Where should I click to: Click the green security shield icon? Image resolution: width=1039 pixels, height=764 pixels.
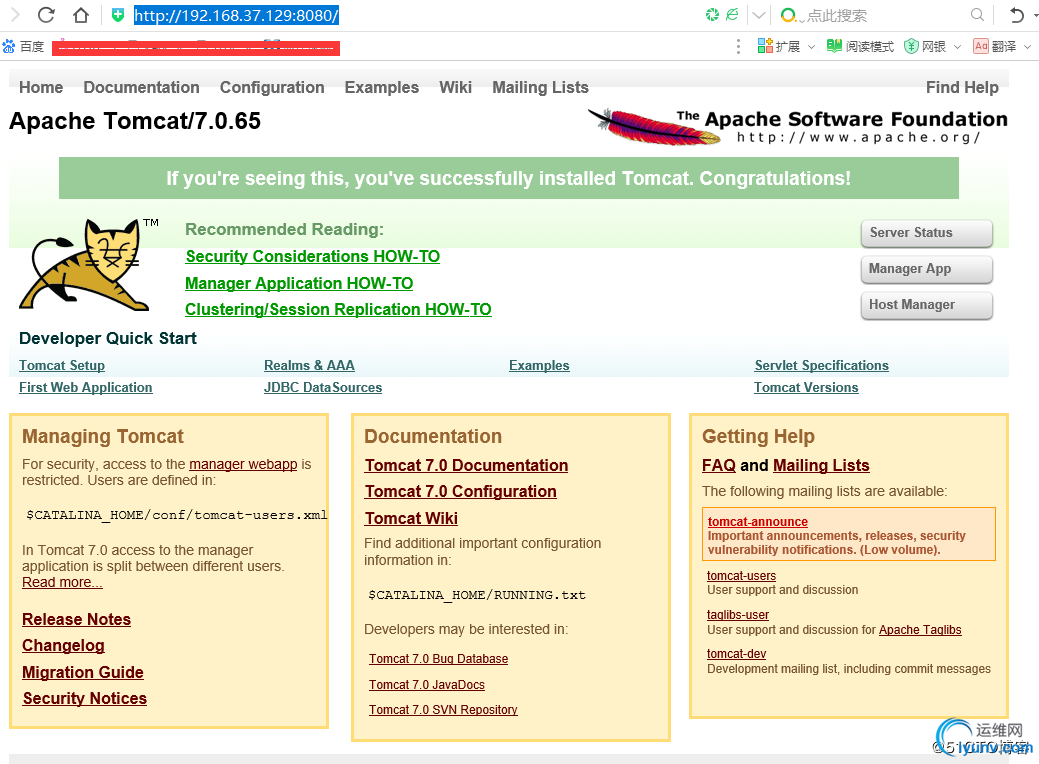tap(118, 15)
